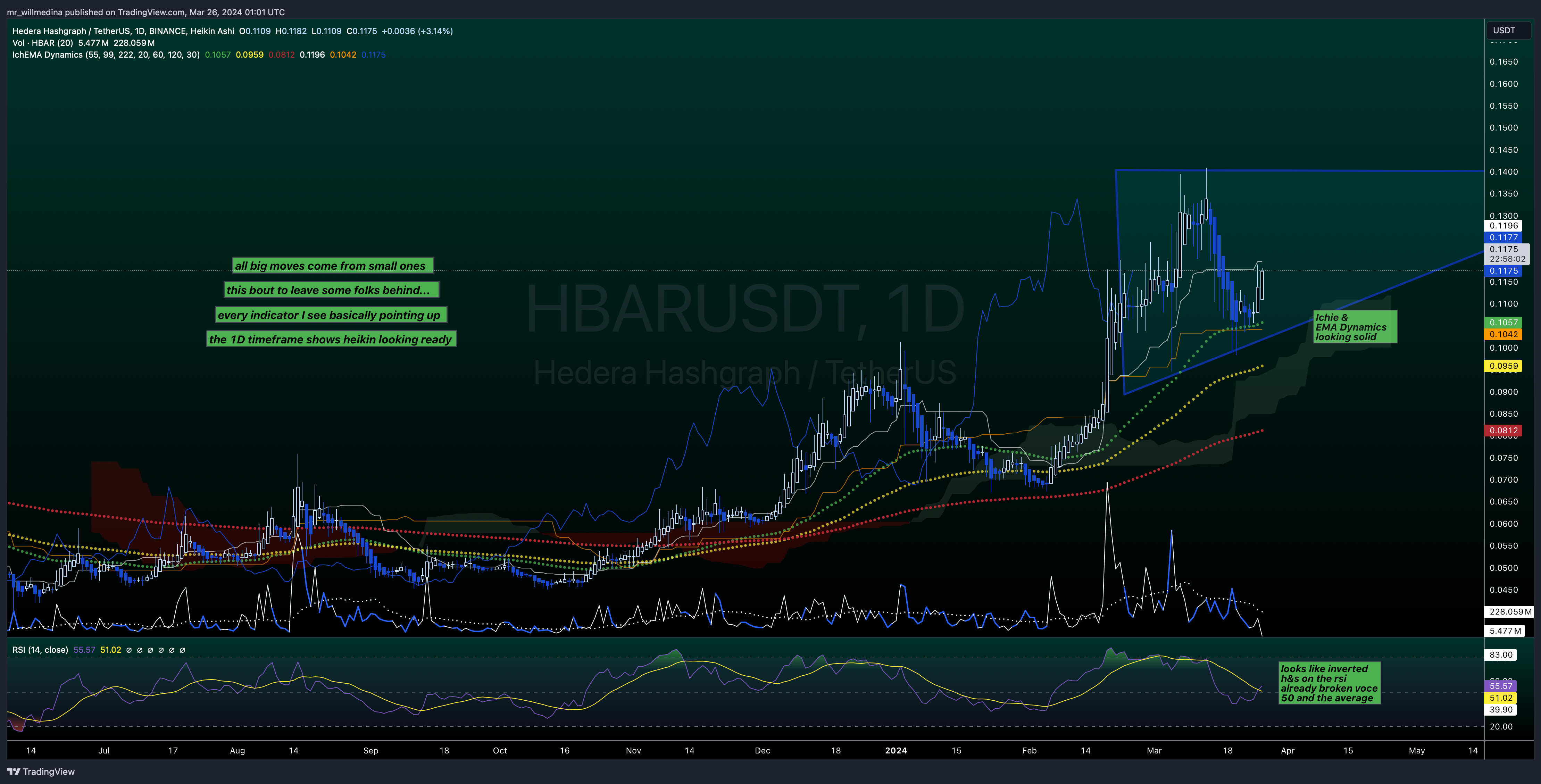Select the Hedera Hashgraph / TetherUS chart title

tap(123, 31)
